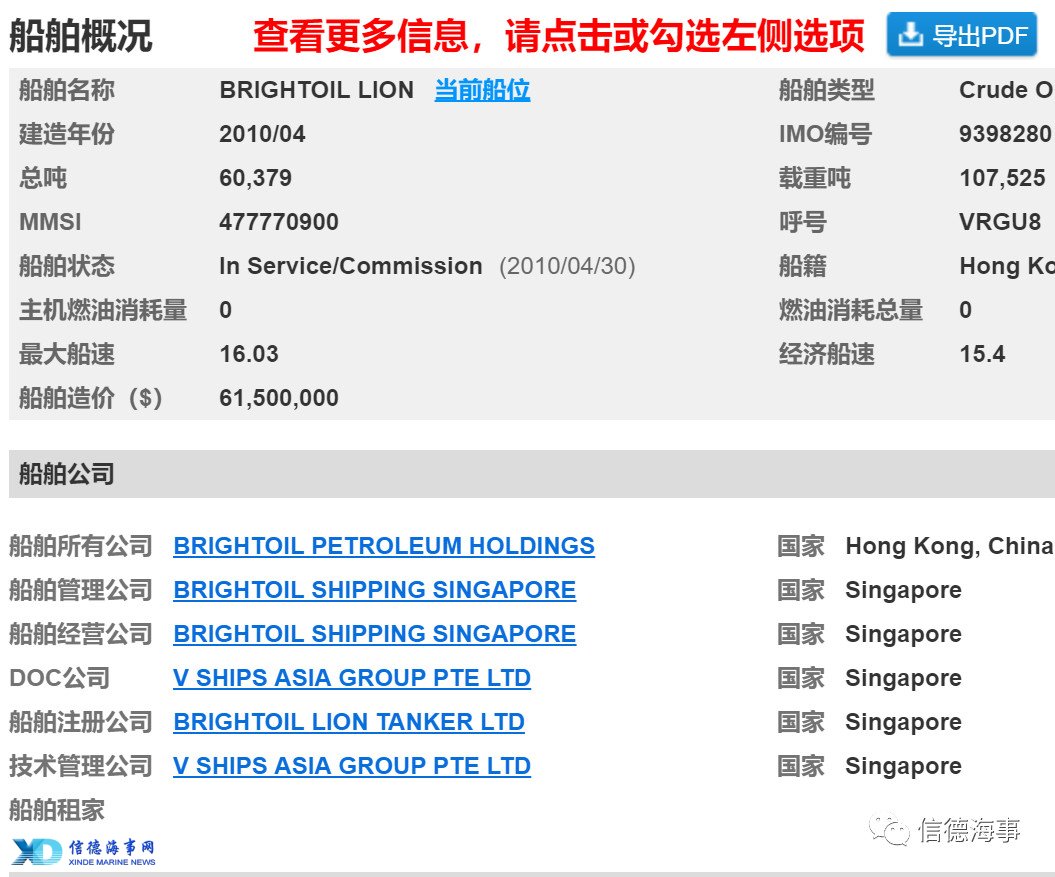Click the 燃油消耗总量 label
The height and width of the screenshot is (877, 1055).
point(850,310)
